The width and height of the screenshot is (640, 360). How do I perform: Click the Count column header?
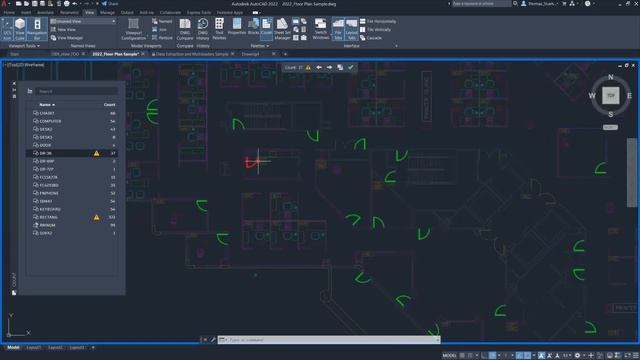tap(109, 105)
